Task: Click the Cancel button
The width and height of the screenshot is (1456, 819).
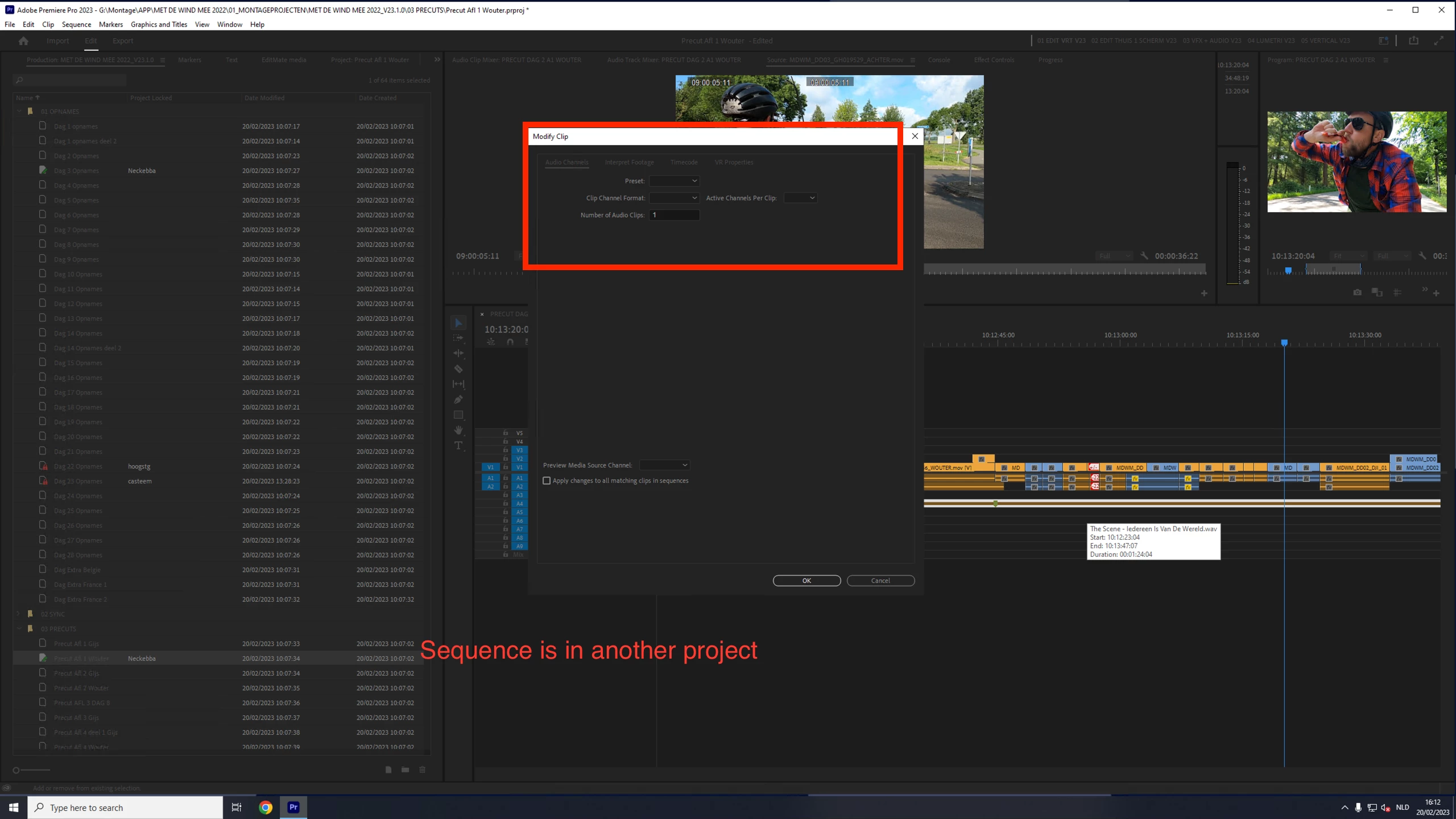Action: click(880, 581)
